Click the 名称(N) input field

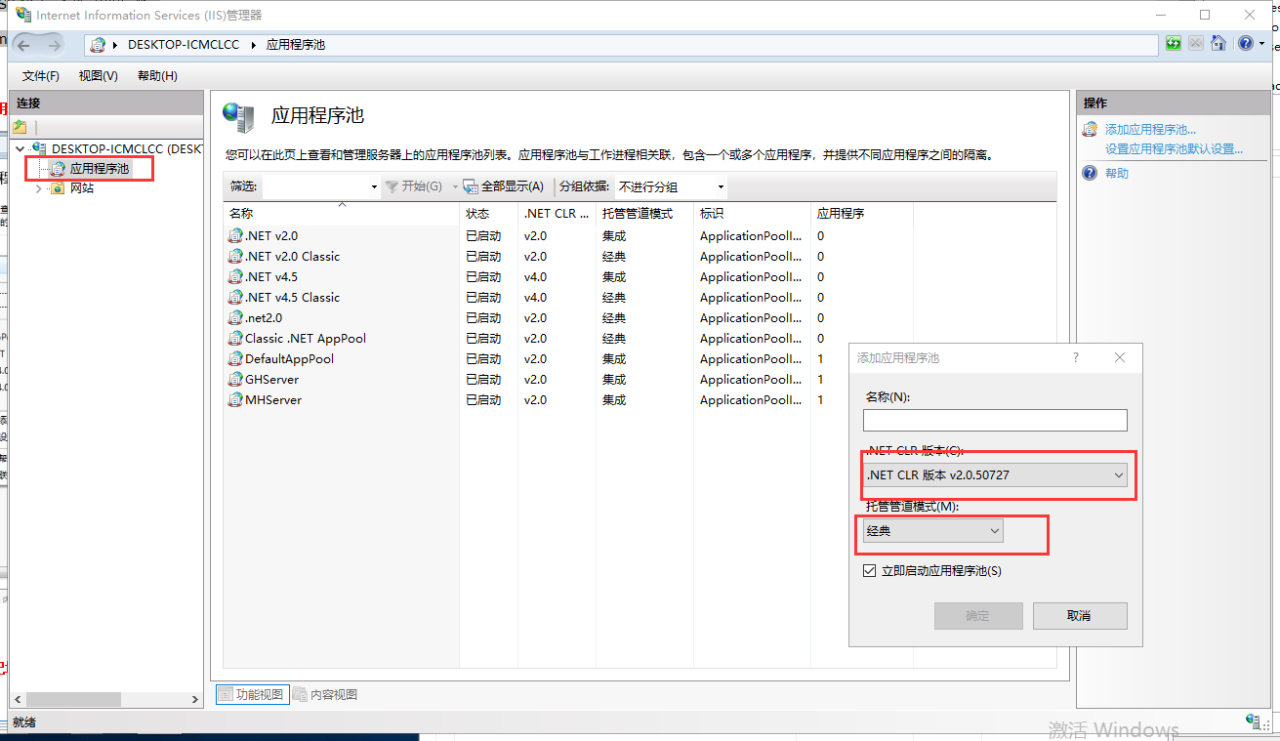click(995, 420)
